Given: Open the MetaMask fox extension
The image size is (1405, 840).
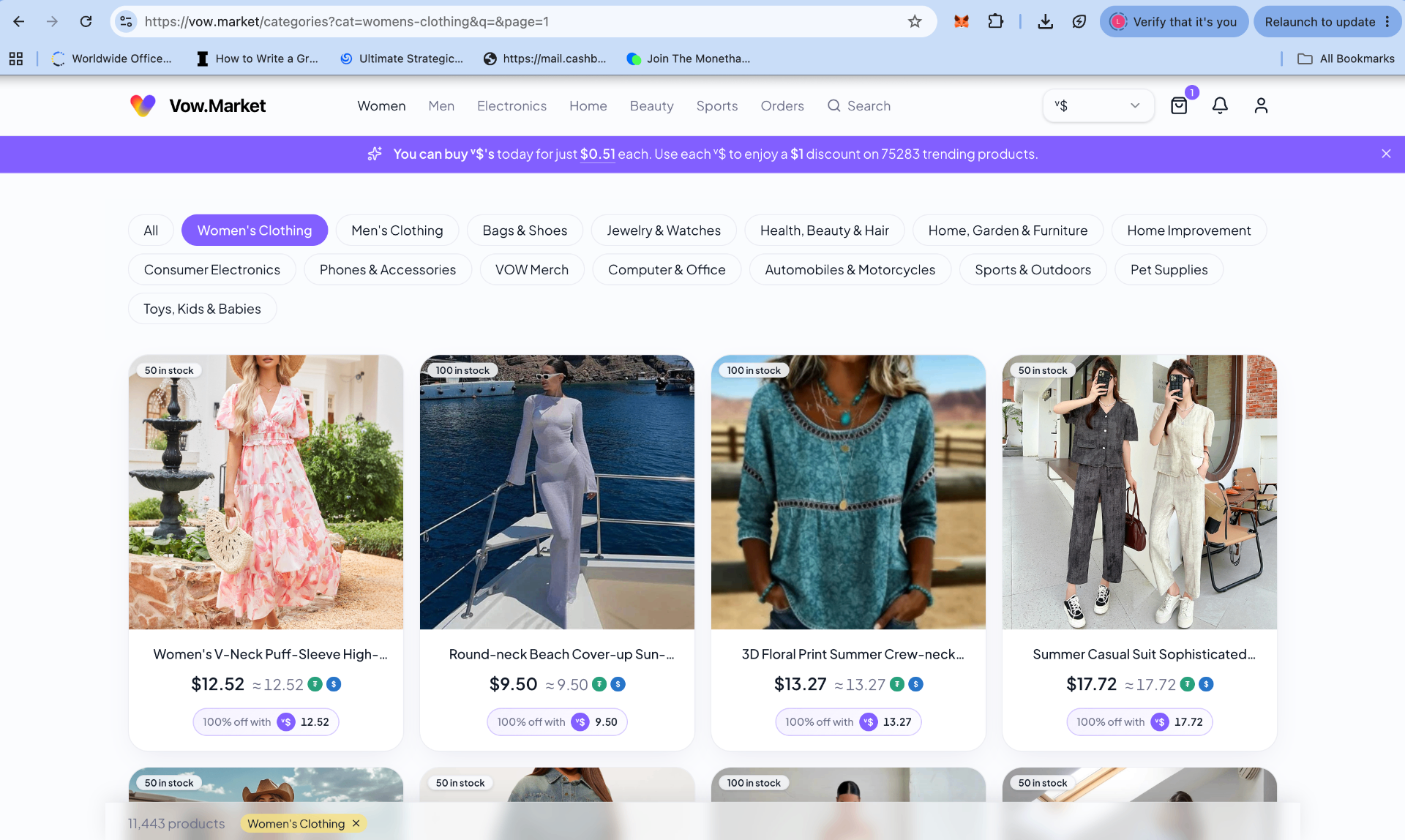Looking at the screenshot, I should click(962, 22).
